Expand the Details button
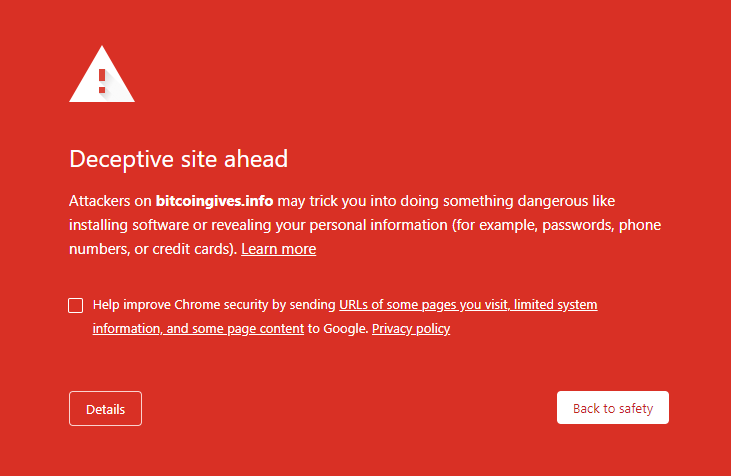 [105, 408]
